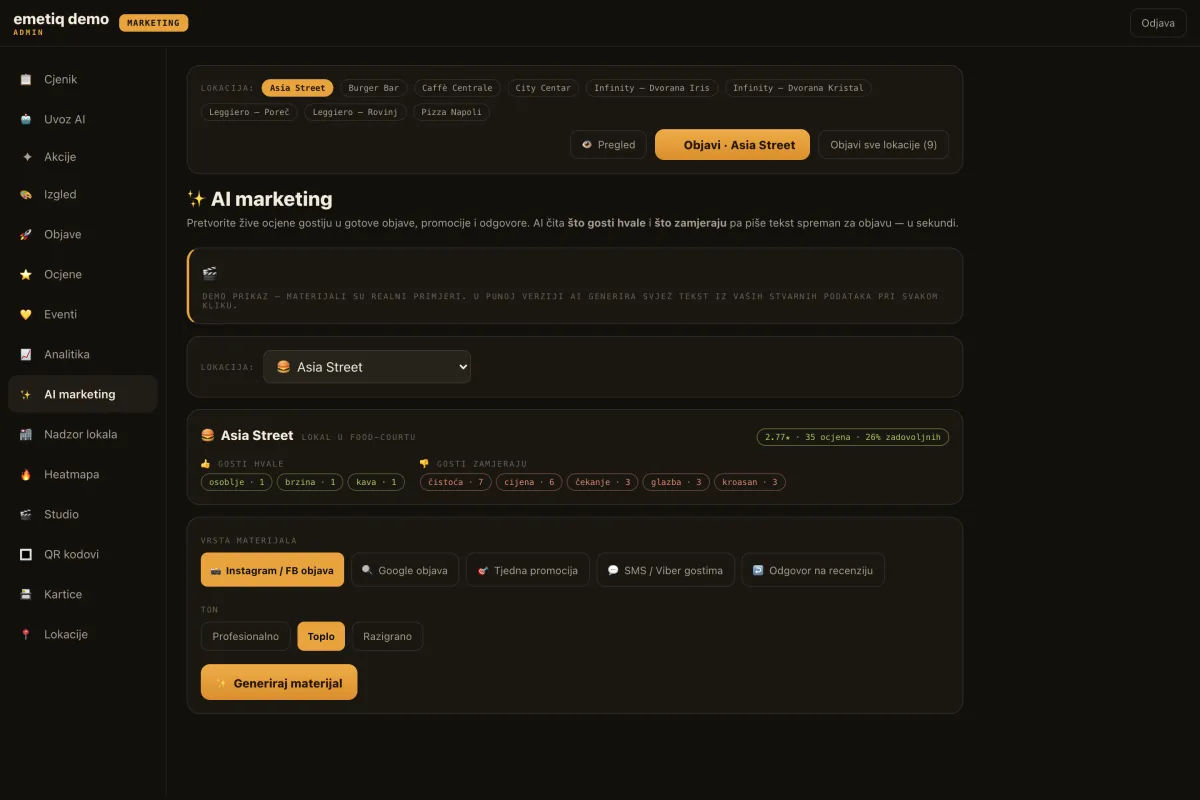Switch to the Leggiero – Poreč chip

click(x=249, y=112)
